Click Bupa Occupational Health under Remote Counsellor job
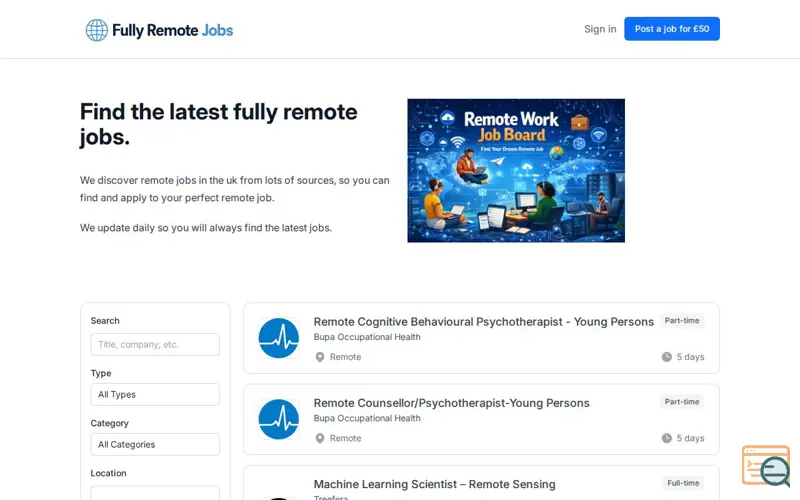800x500 pixels. click(x=367, y=418)
